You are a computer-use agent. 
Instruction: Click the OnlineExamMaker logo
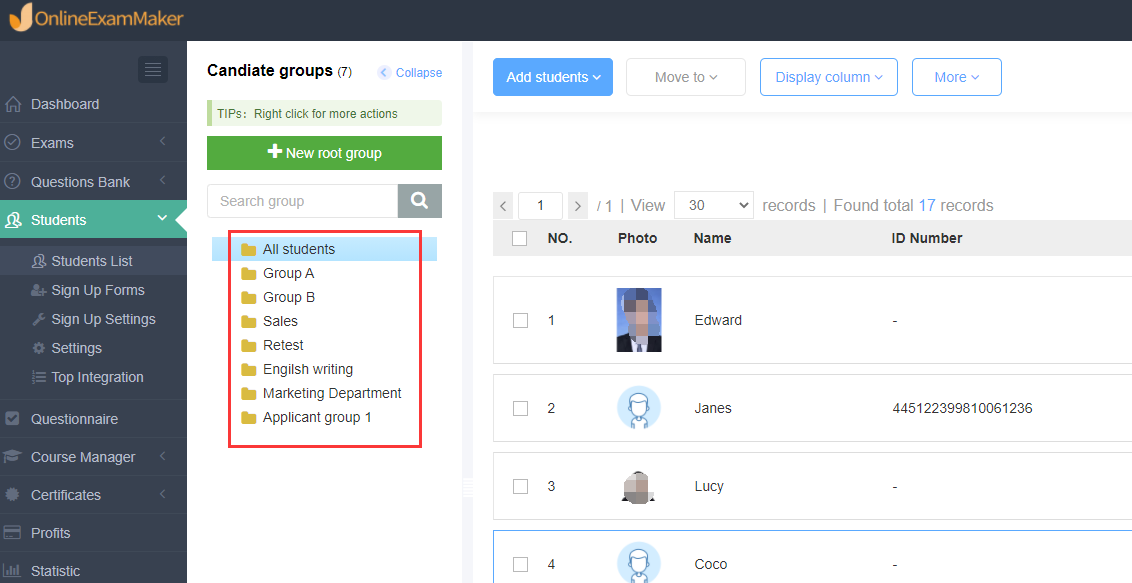click(x=96, y=17)
